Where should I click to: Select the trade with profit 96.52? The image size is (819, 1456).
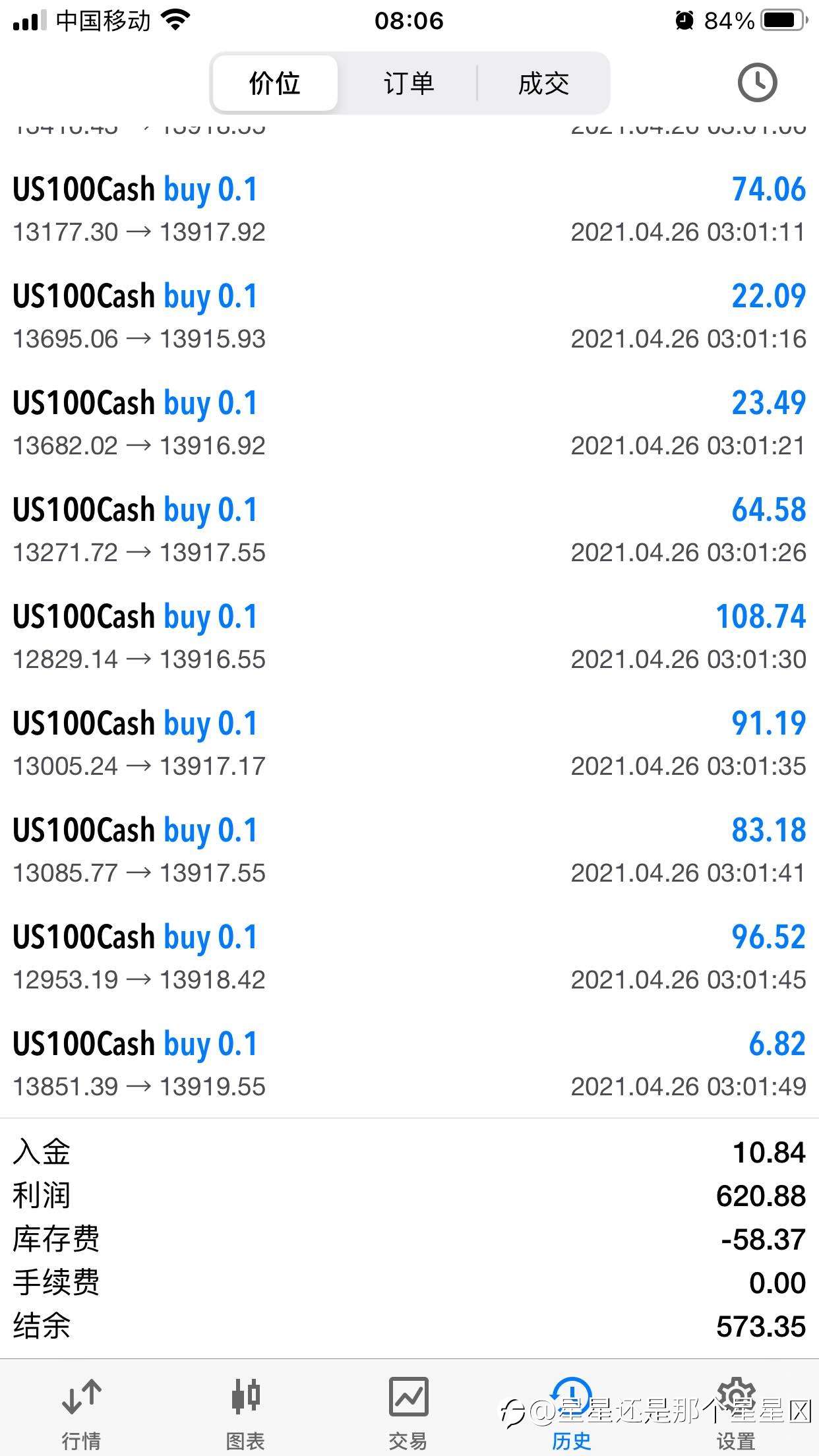(x=409, y=957)
